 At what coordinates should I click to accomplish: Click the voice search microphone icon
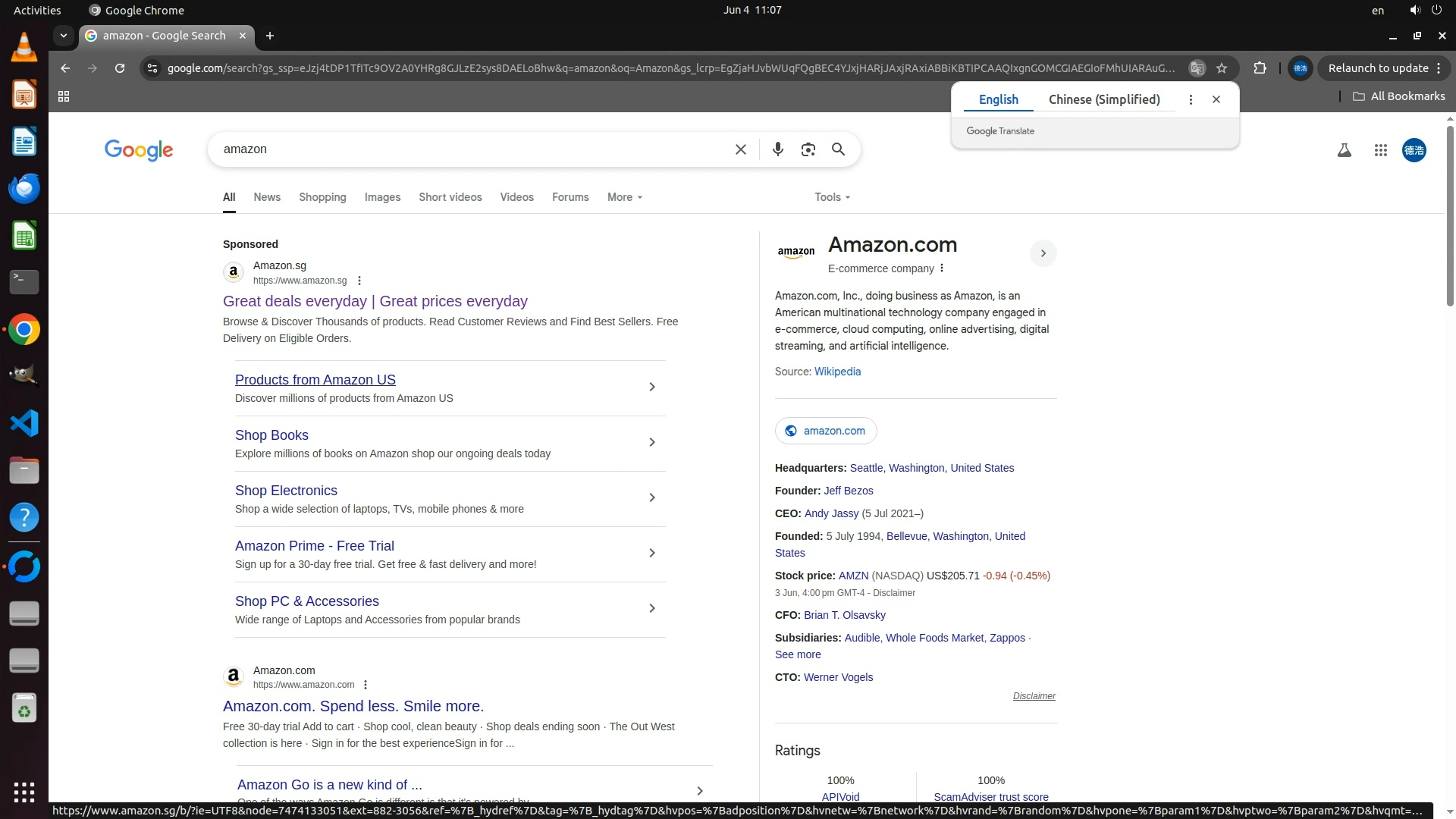tap(777, 149)
